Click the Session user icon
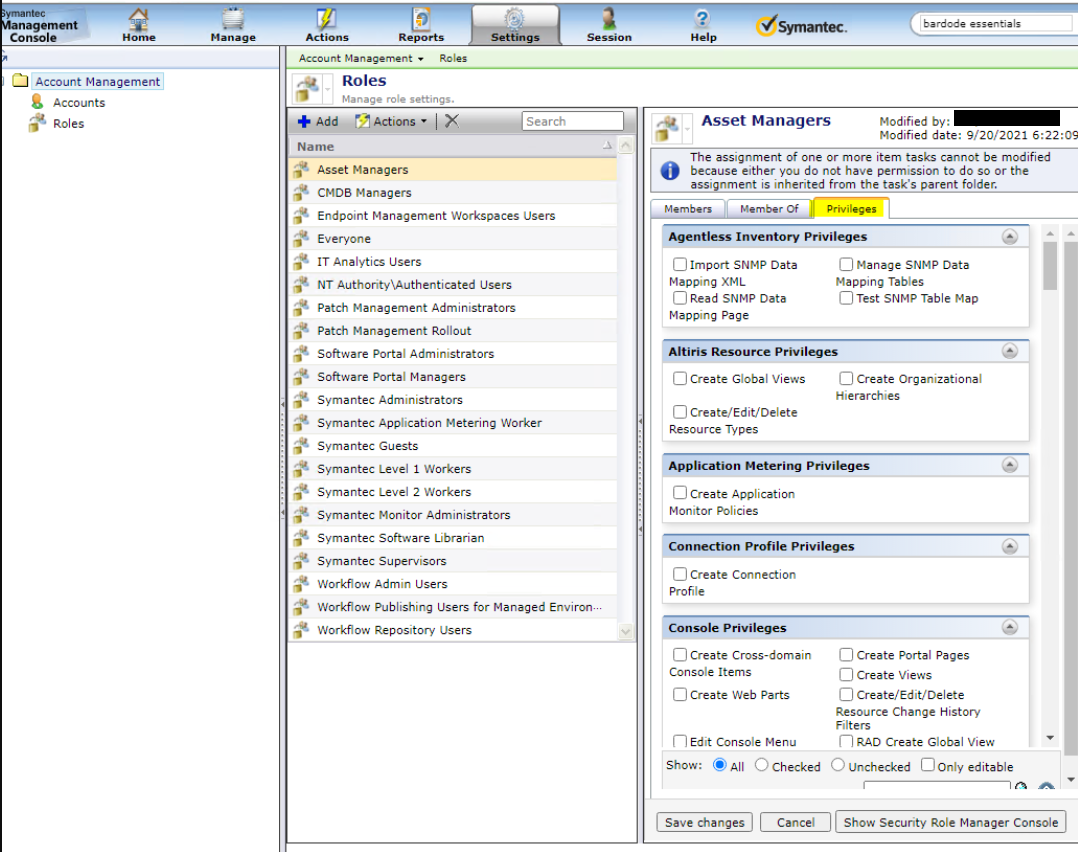This screenshot has height=852, width=1078. [609, 20]
